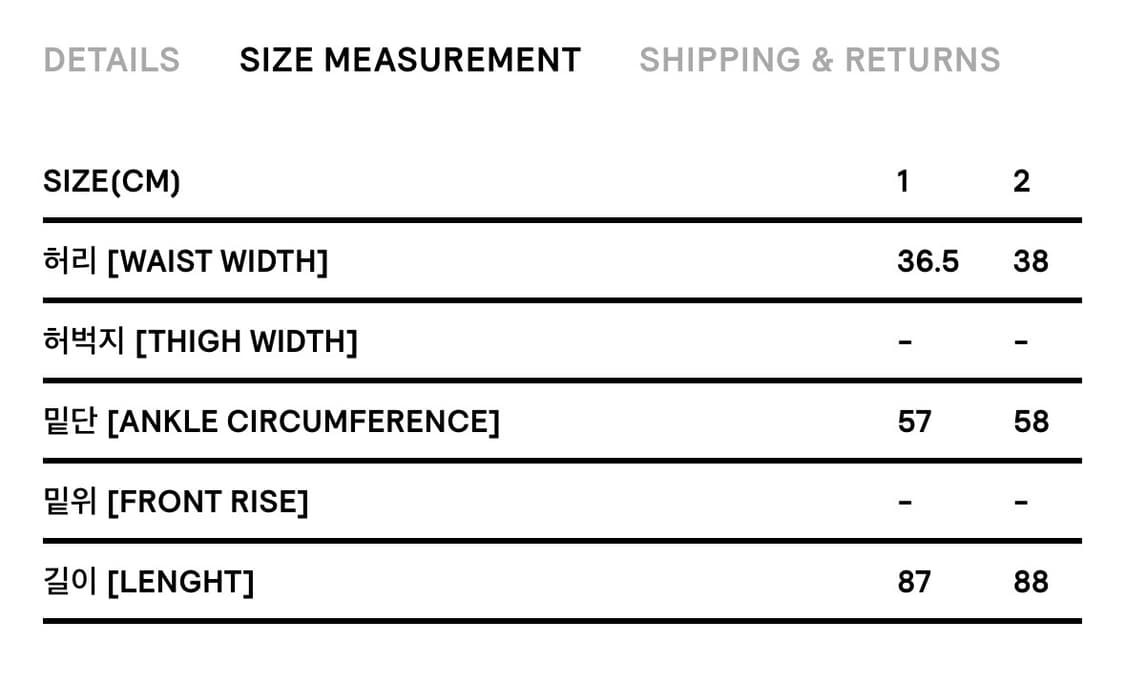Select the SIZE MEASUREMENT tab
Screen dimensions: 1125x679
pyautogui.click(x=410, y=60)
